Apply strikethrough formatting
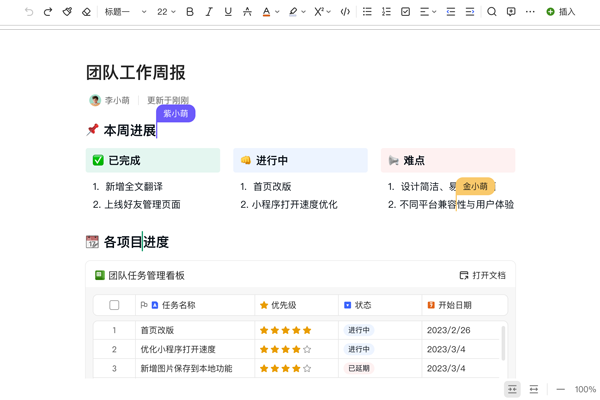The image size is (600, 400). (247, 12)
